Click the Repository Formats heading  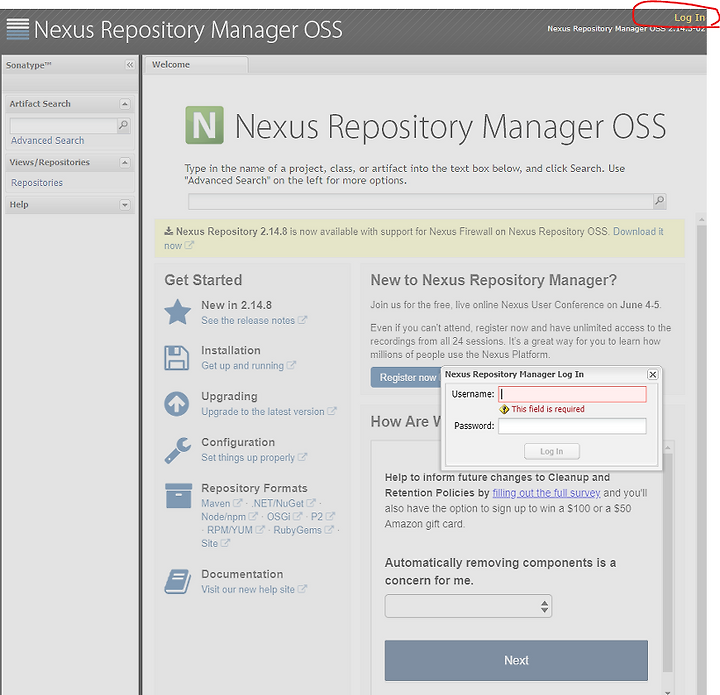(254, 488)
